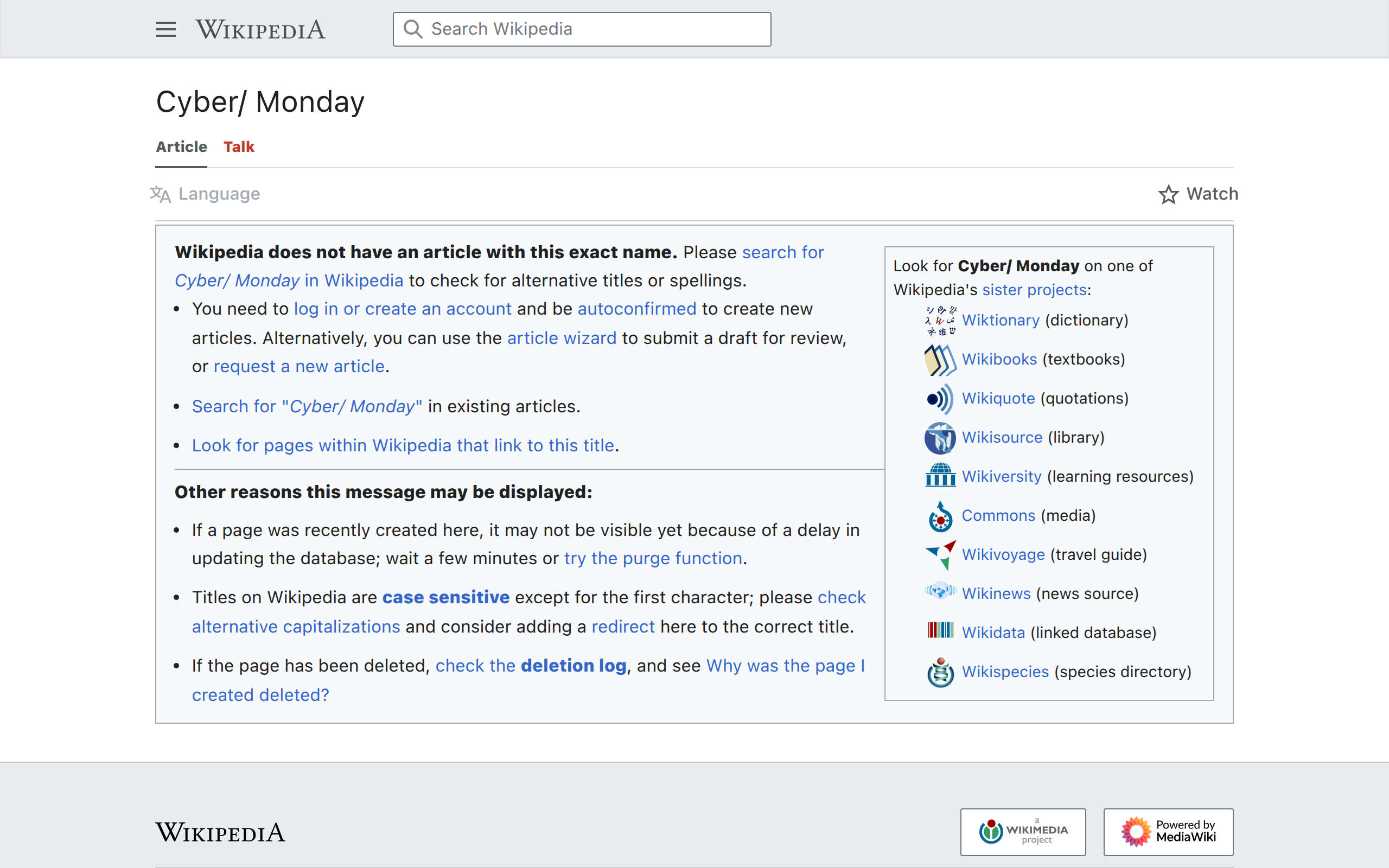Open the 'article wizard' link

pos(562,338)
